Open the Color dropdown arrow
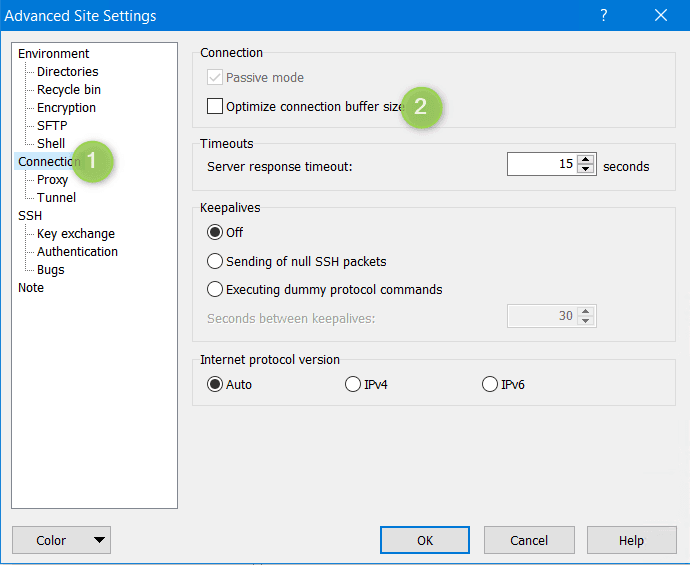690x565 pixels. click(x=99, y=540)
